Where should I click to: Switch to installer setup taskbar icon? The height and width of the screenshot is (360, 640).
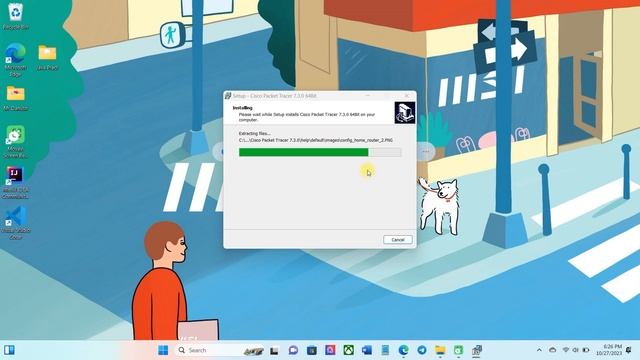coord(477,350)
